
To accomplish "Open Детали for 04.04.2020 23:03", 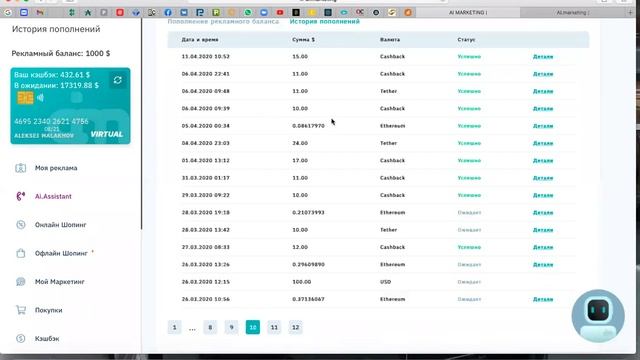I will click(543, 143).
